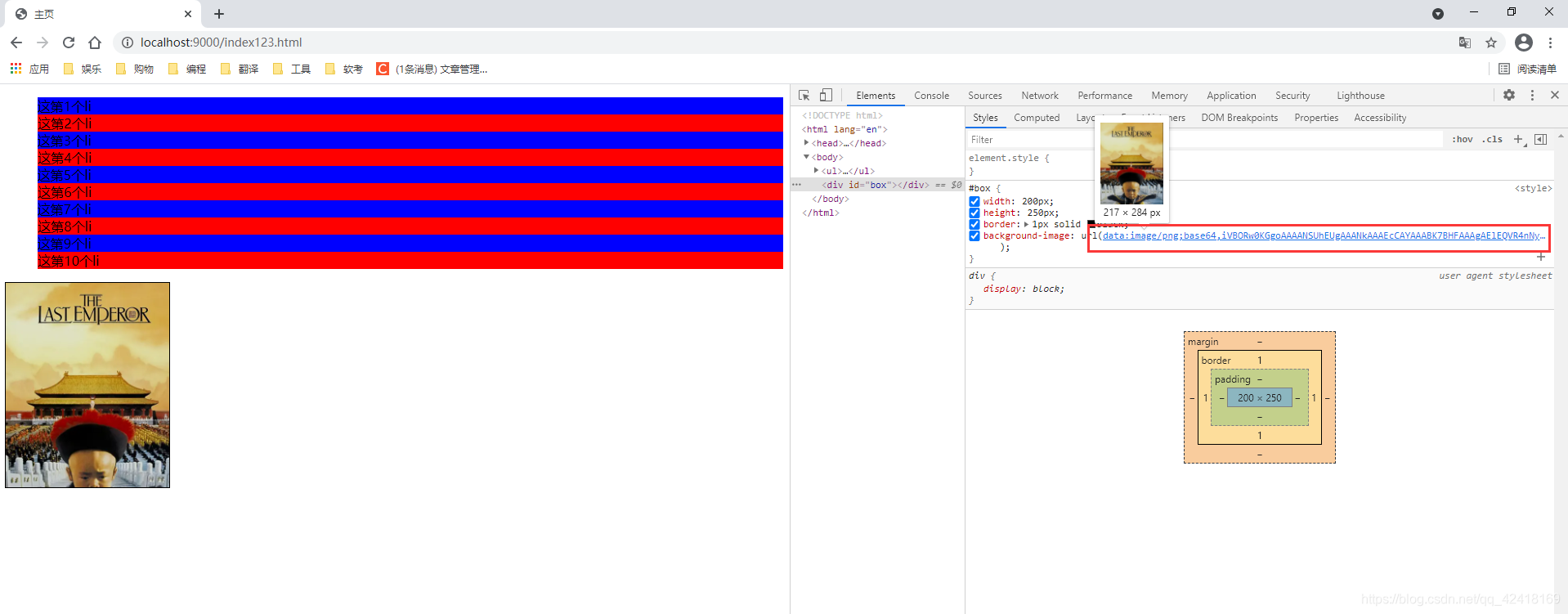Expand the head element node
The width and height of the screenshot is (1568, 614).
pos(807,143)
